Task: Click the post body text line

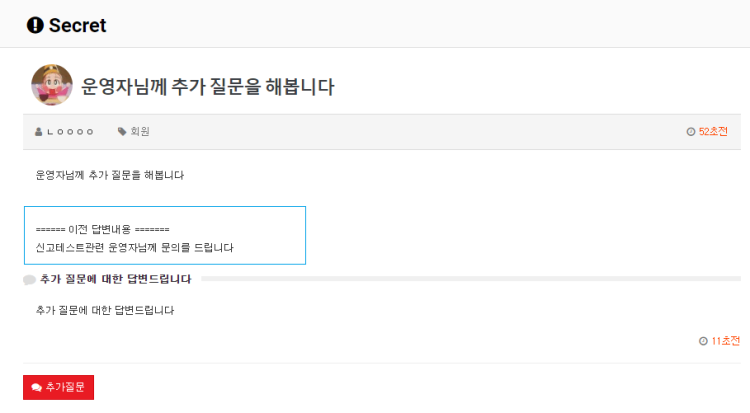Action: tap(109, 175)
